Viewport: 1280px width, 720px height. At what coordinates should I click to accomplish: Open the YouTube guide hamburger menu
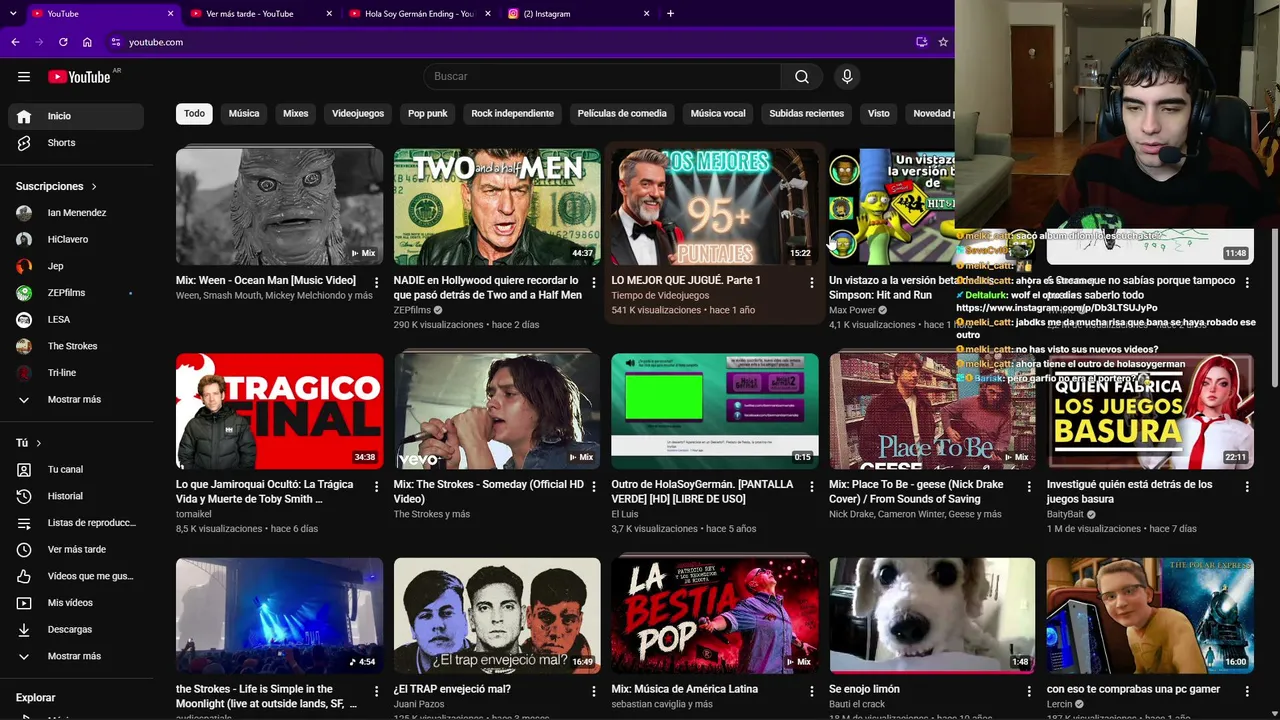[24, 77]
